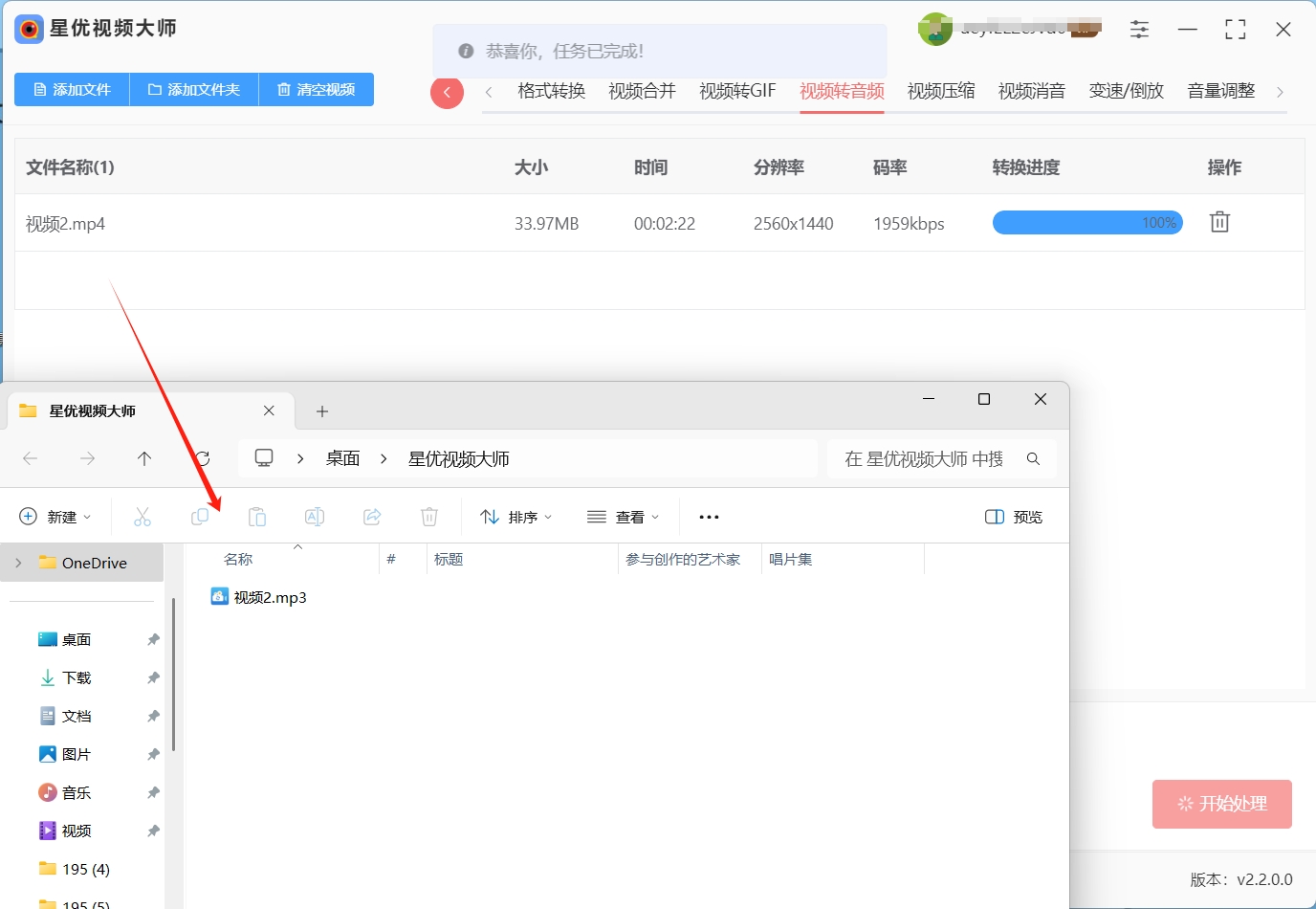Switch to 视频转GIF tab
Screen dimensions: 1316x909
point(737,91)
